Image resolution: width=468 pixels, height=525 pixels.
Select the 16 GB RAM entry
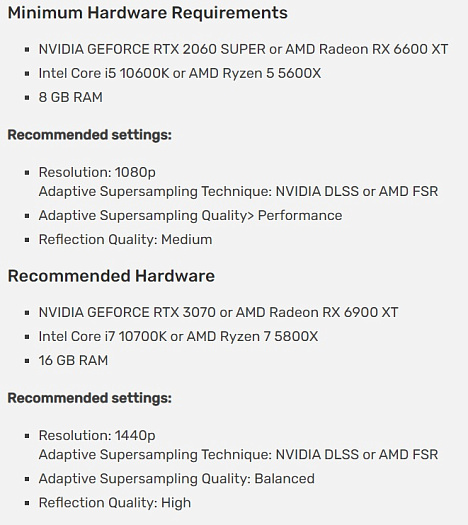pyautogui.click(x=73, y=361)
